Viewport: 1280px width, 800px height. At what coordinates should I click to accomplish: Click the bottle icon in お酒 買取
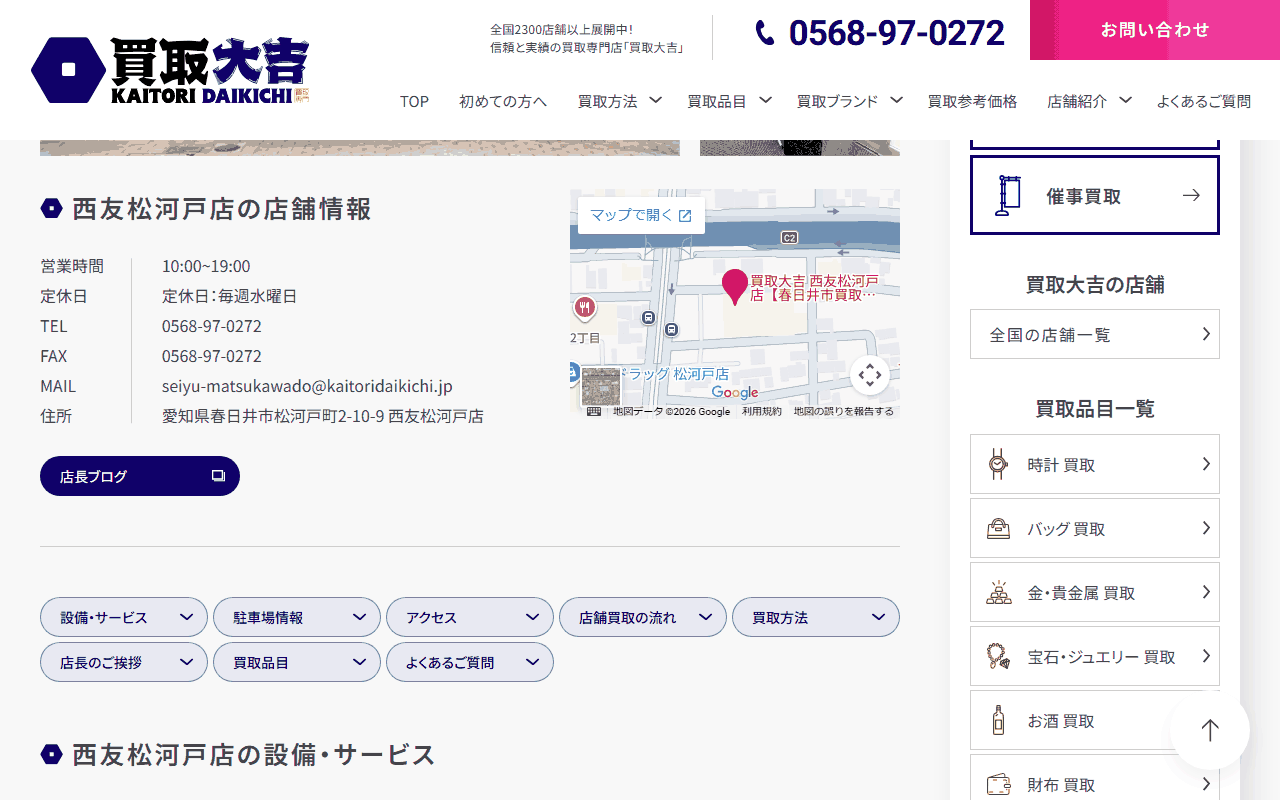click(997, 720)
